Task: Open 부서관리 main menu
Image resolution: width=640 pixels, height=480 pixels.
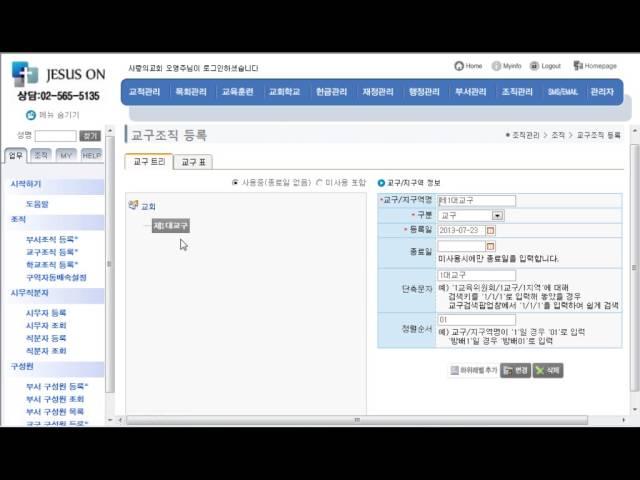Action: [471, 92]
